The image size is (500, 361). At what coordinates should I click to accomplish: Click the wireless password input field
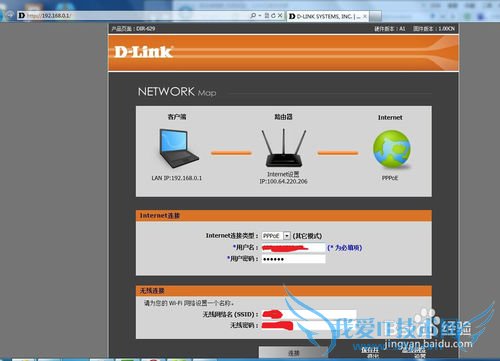tap(309, 325)
